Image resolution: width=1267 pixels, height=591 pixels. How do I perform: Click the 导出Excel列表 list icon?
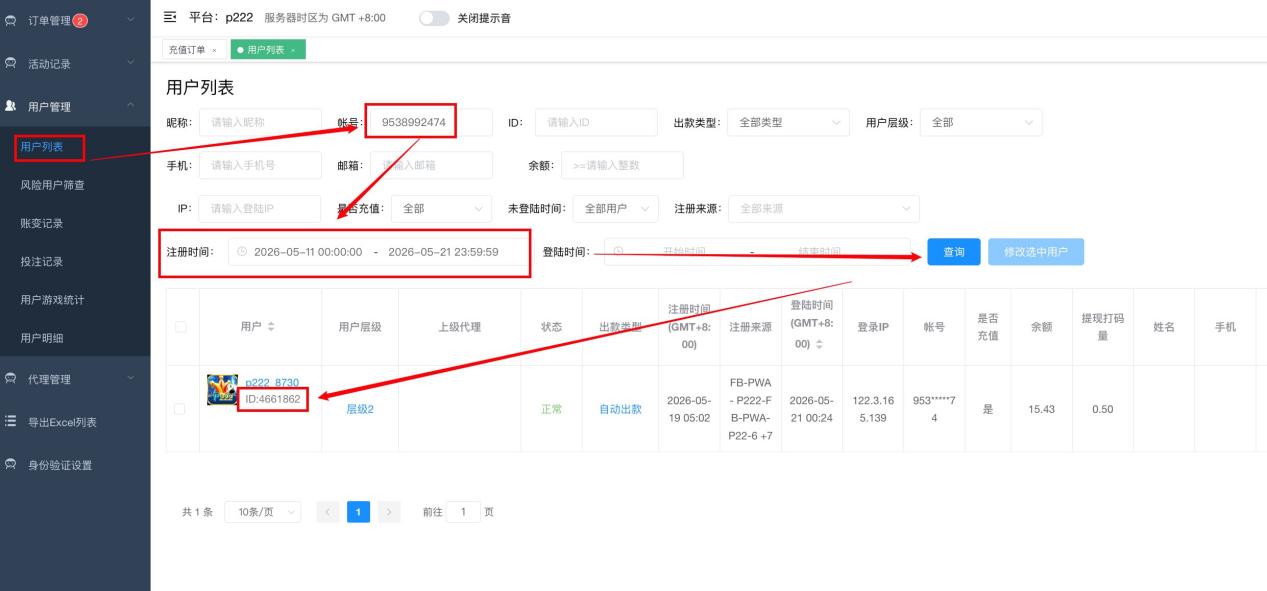(12, 421)
